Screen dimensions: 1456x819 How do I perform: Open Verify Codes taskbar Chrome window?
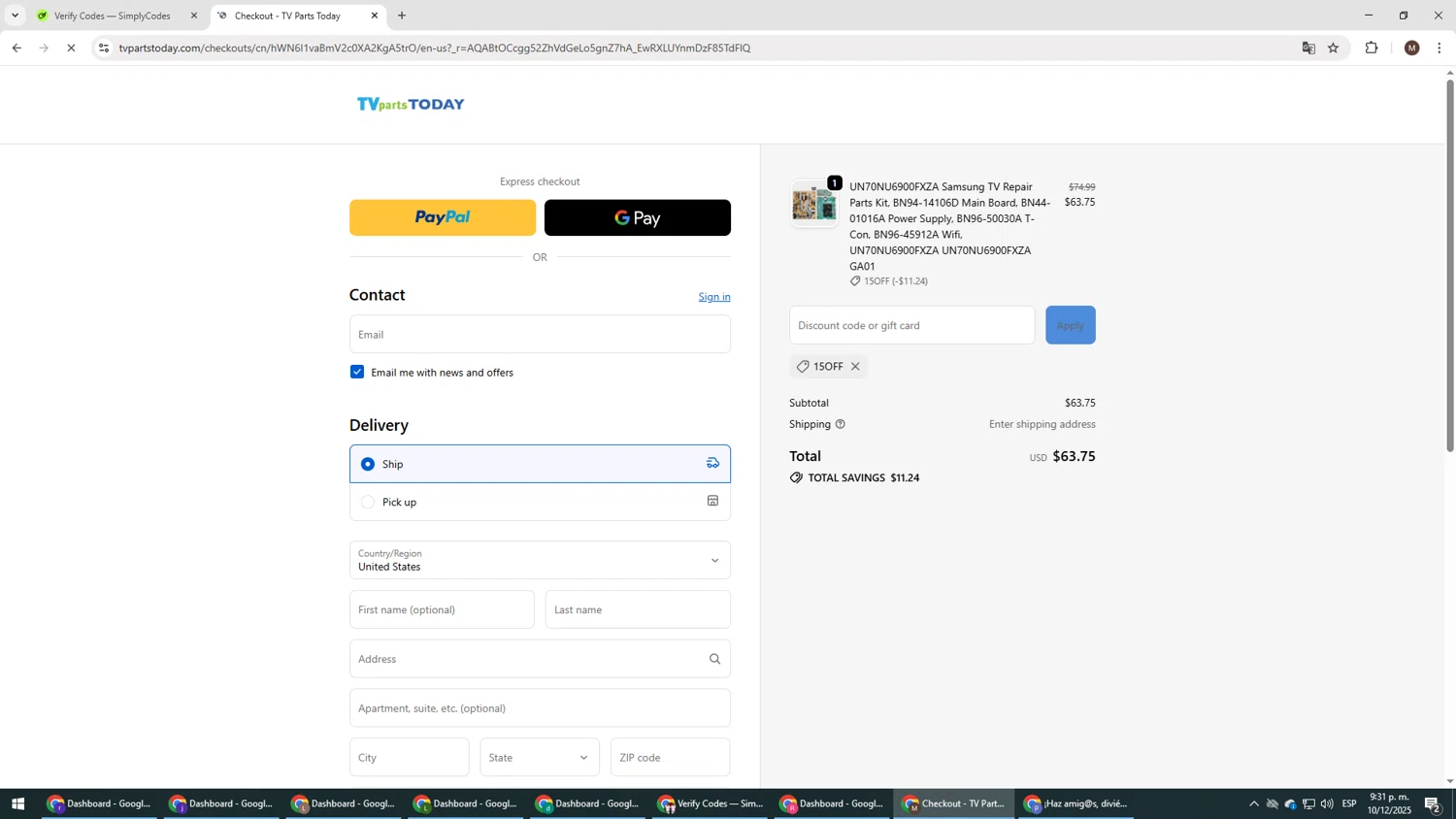[x=711, y=803]
